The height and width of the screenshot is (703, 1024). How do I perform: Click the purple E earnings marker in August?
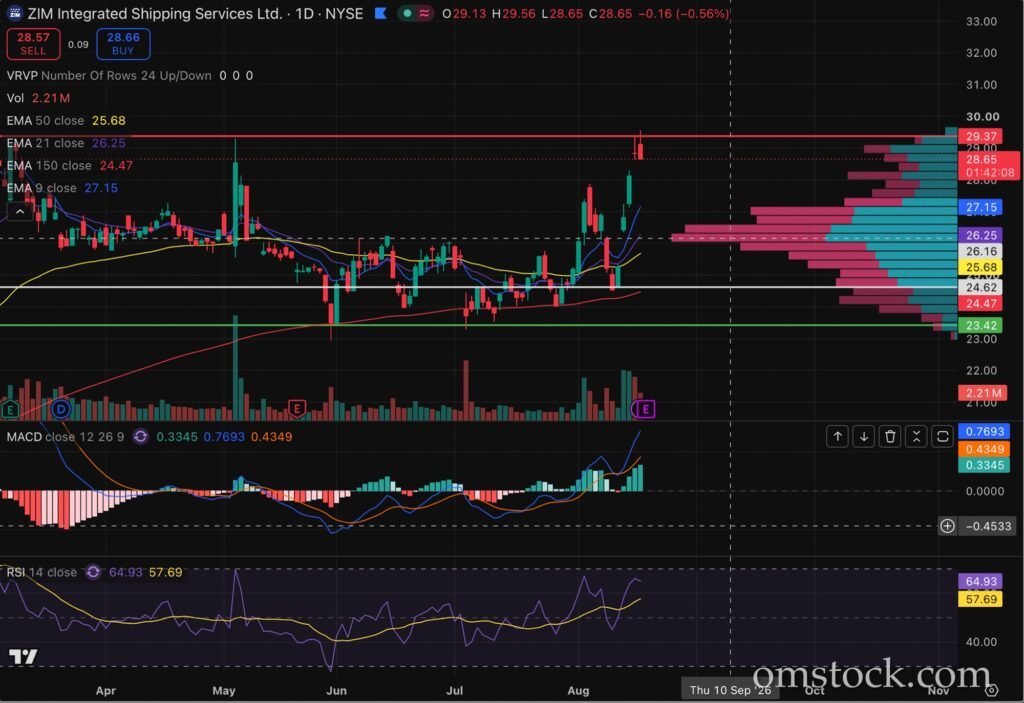coord(645,409)
